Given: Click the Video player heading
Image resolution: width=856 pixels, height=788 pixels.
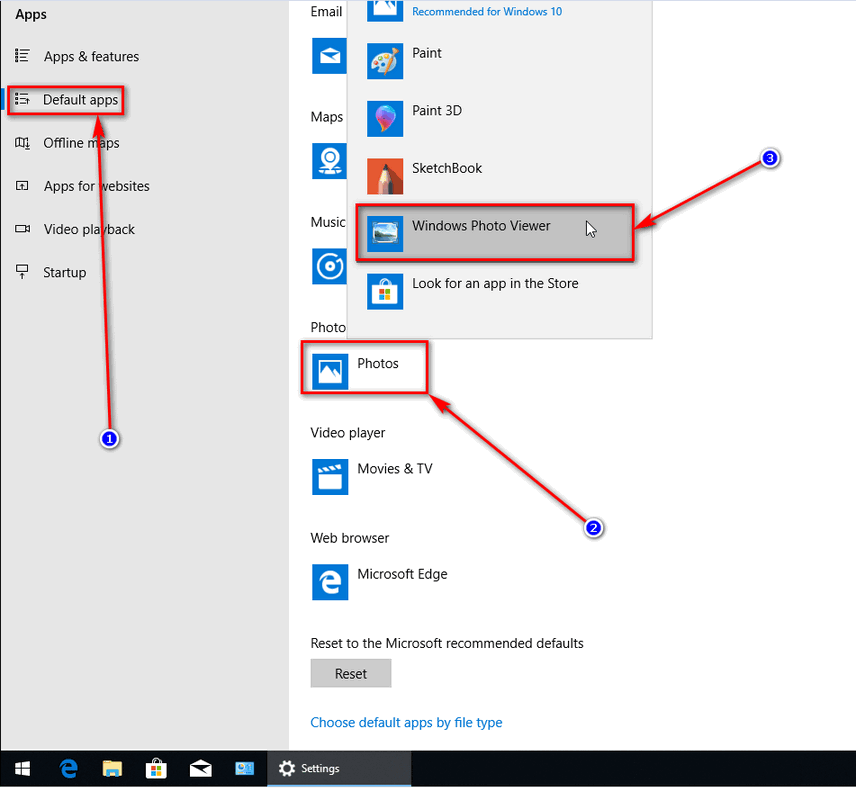Looking at the screenshot, I should point(348,433).
